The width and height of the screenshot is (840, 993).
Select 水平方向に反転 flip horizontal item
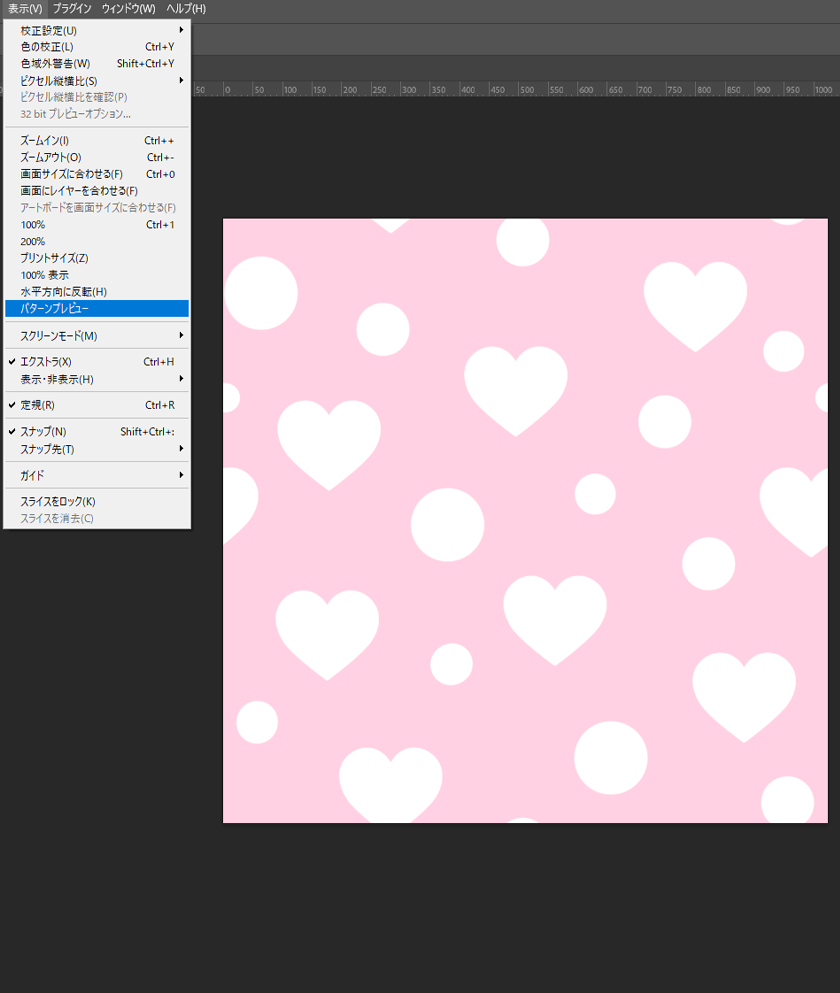63,291
